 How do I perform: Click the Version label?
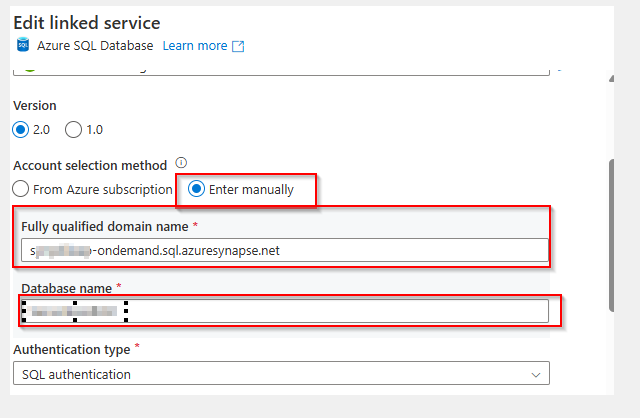point(35,106)
